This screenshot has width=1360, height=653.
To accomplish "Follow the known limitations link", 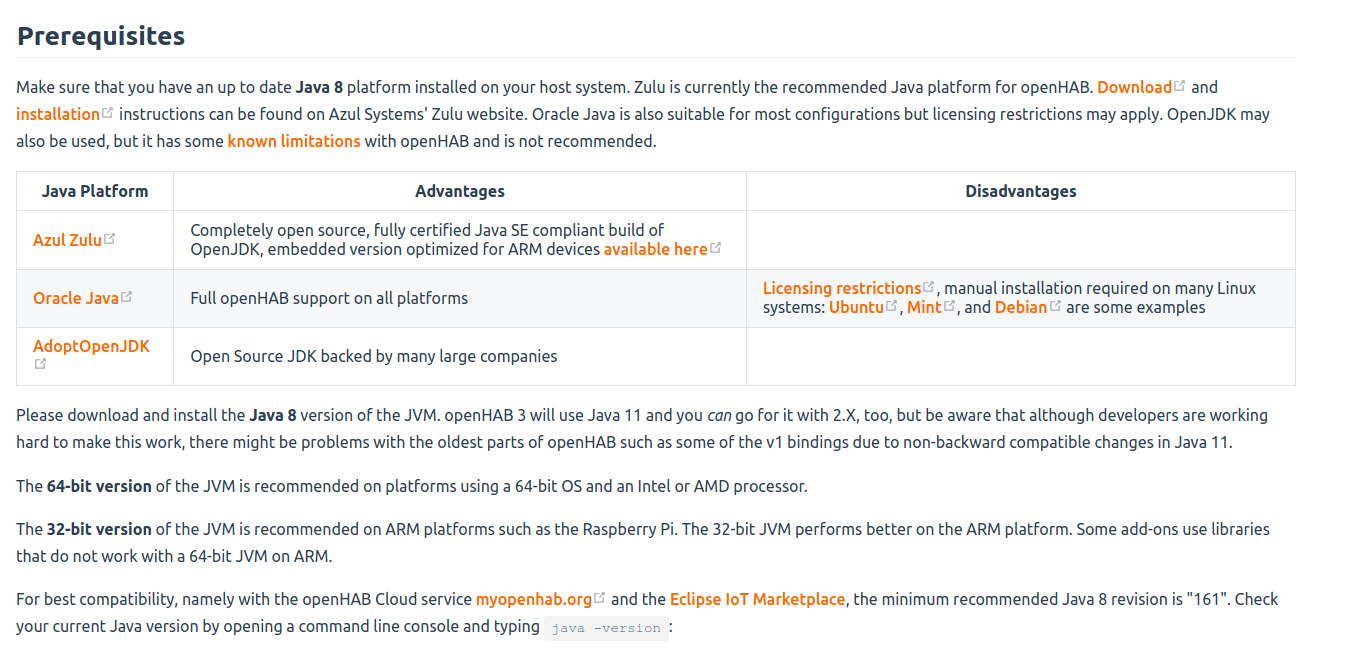I will 294,141.
